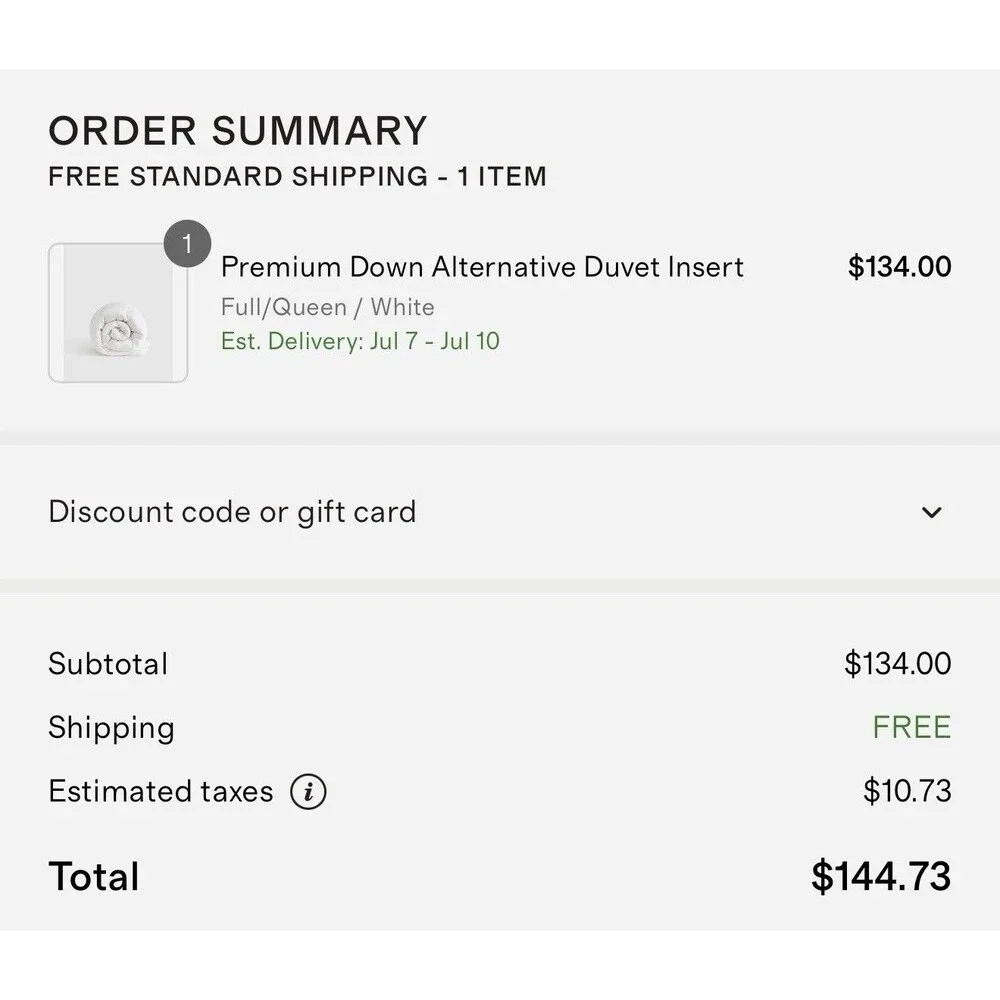Click the ORDER SUMMARY heading
This screenshot has height=1000, width=1000.
238,131
